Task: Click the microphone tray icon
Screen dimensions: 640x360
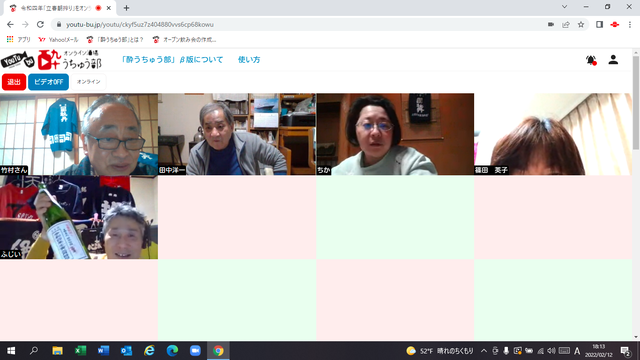Action: [506, 351]
